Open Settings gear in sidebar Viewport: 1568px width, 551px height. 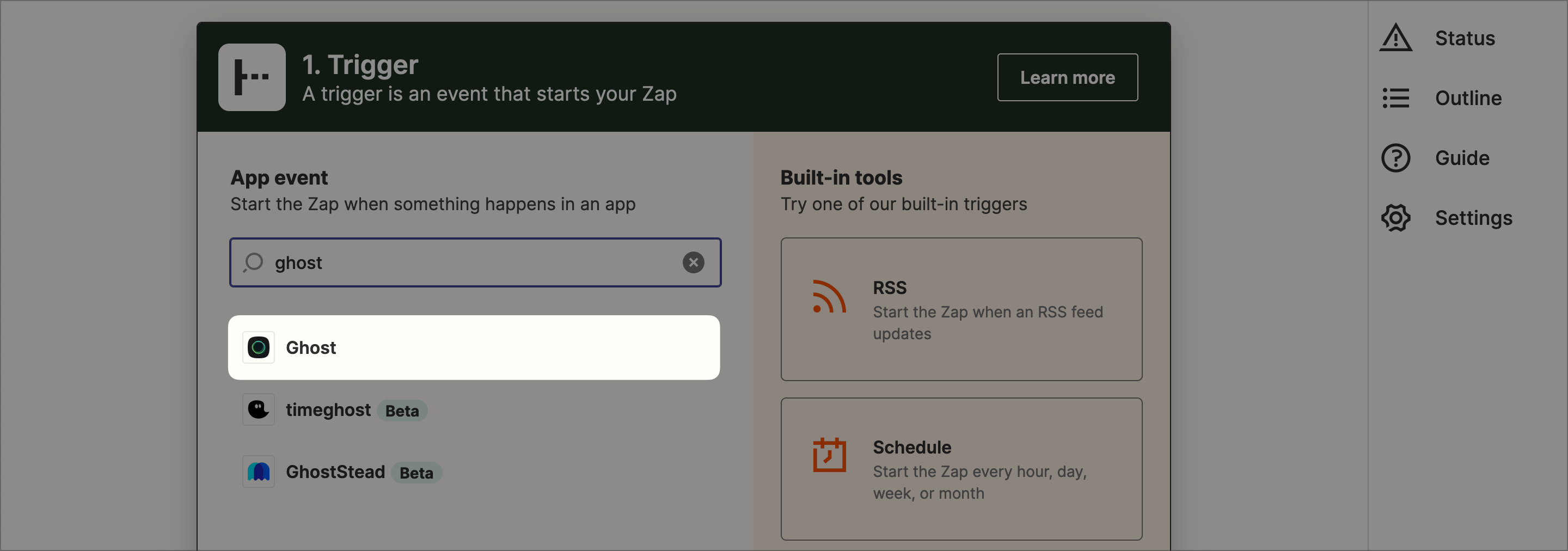click(1396, 218)
